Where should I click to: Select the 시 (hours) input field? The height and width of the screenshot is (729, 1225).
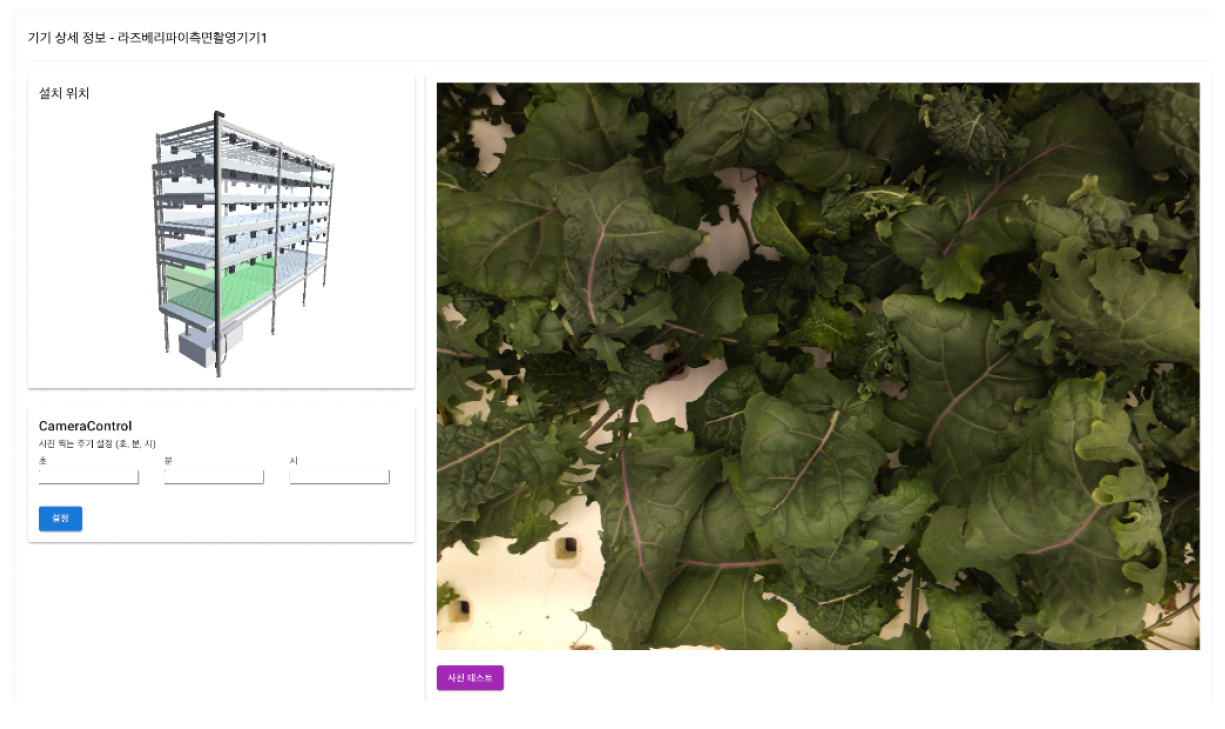[339, 477]
